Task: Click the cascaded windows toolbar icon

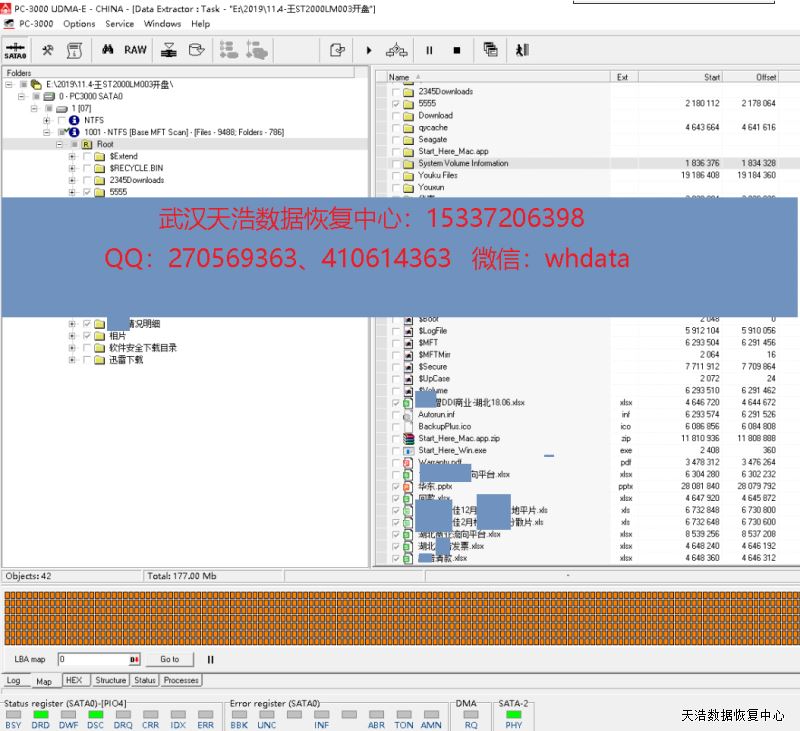Action: click(490, 50)
